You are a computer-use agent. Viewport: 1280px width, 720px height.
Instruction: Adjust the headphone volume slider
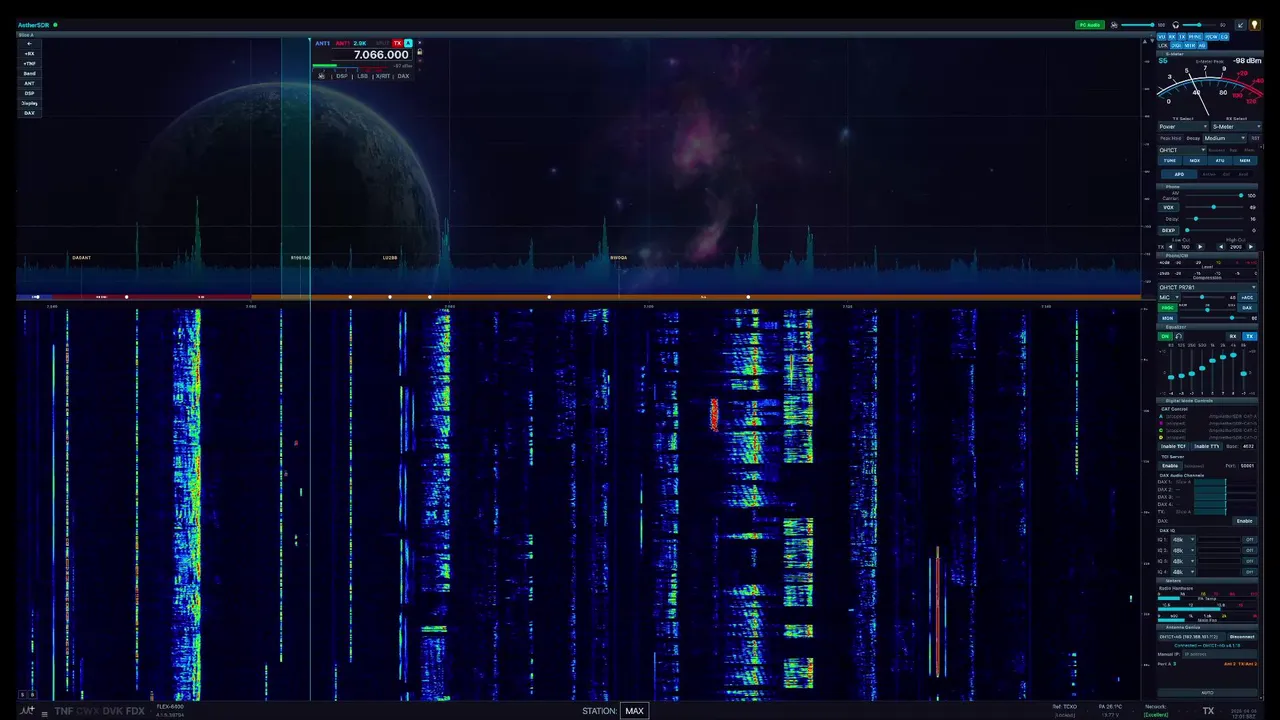click(1200, 25)
